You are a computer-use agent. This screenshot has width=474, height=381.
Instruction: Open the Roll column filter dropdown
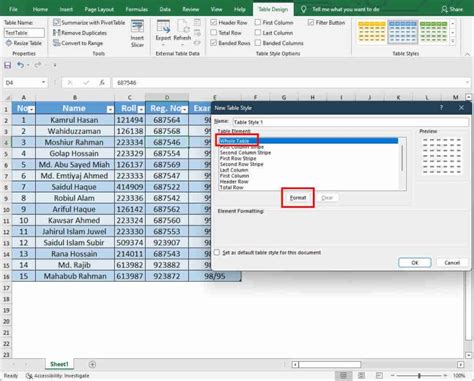tap(141, 109)
